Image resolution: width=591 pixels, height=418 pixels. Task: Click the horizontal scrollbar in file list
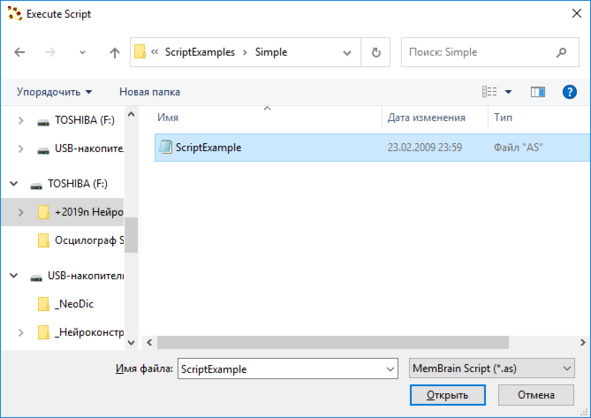point(333,342)
